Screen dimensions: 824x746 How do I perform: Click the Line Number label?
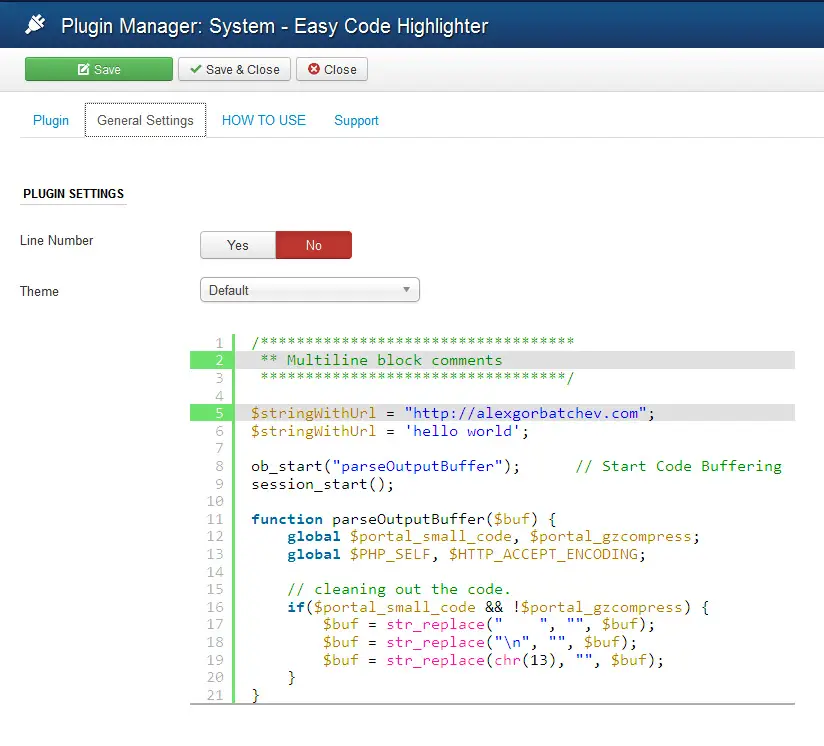[56, 241]
